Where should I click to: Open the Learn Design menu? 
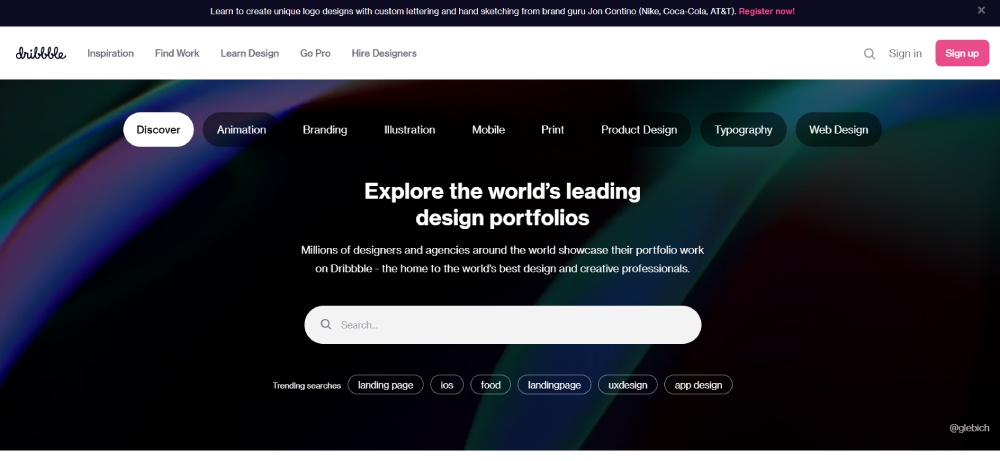click(x=250, y=54)
